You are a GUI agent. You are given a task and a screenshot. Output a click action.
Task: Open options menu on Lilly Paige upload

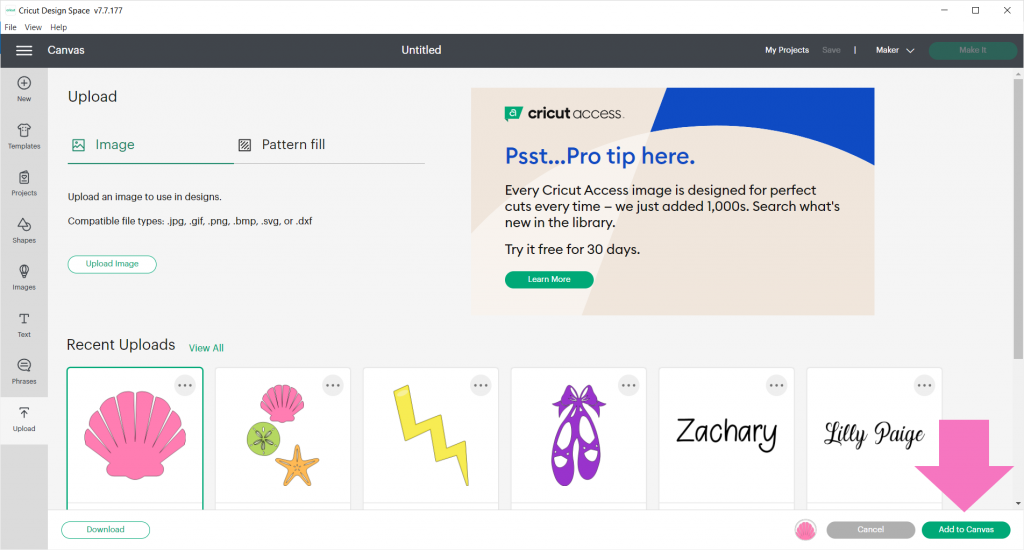(925, 385)
